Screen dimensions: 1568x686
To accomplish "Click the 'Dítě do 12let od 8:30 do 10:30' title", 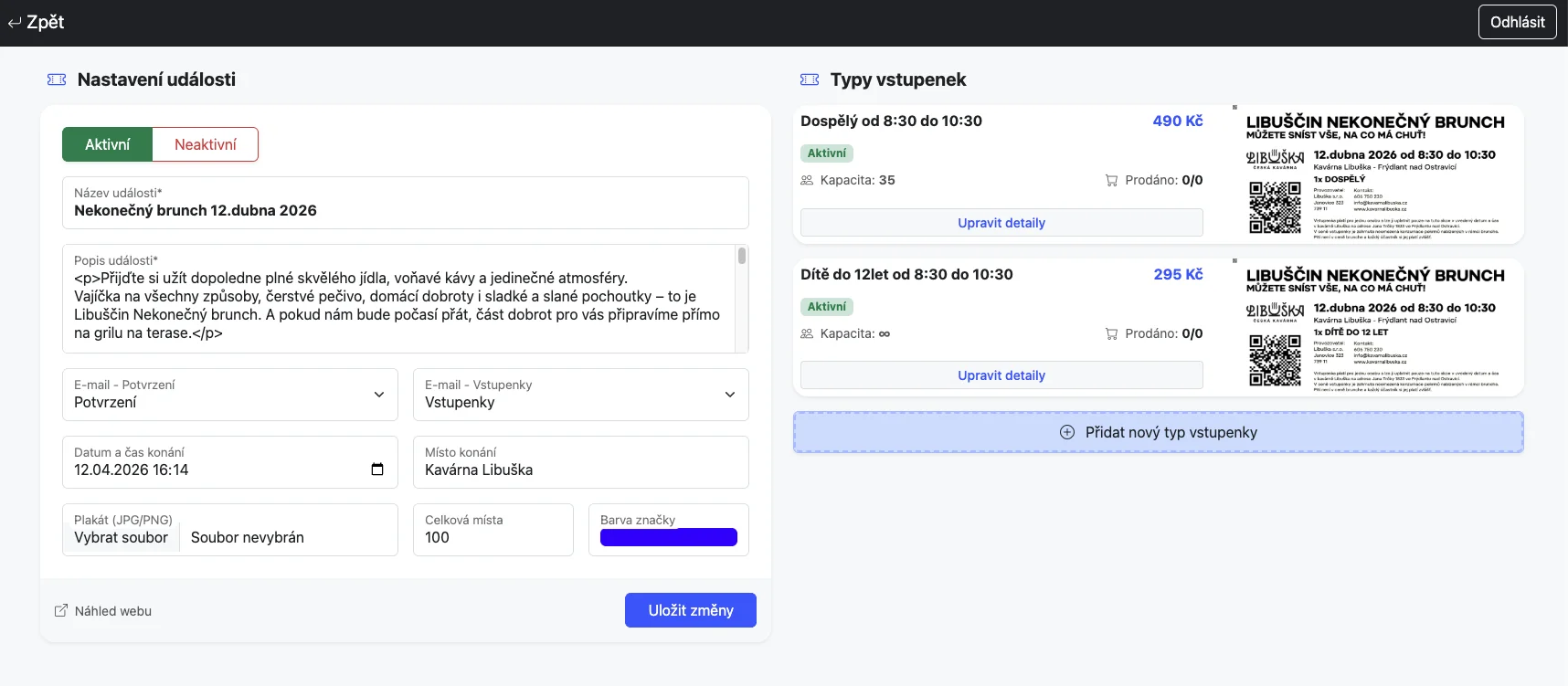I will click(x=906, y=274).
